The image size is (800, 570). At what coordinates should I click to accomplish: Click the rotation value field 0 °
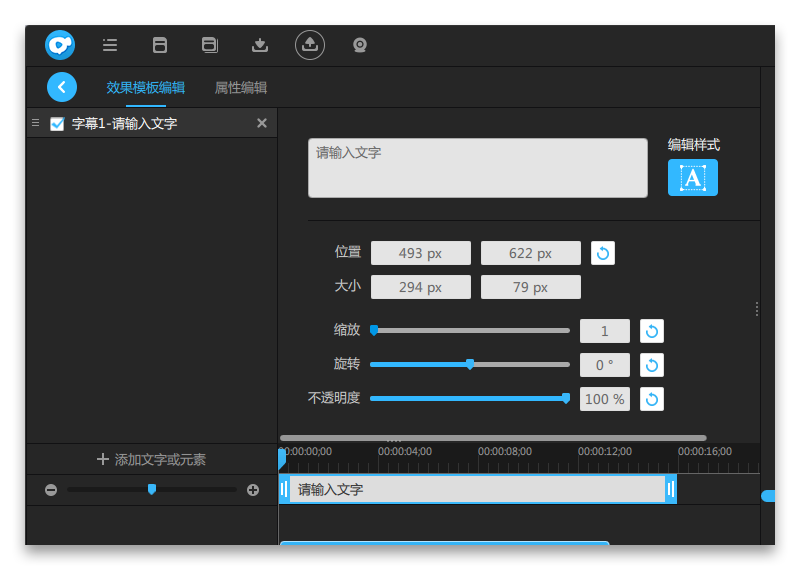tap(605, 365)
